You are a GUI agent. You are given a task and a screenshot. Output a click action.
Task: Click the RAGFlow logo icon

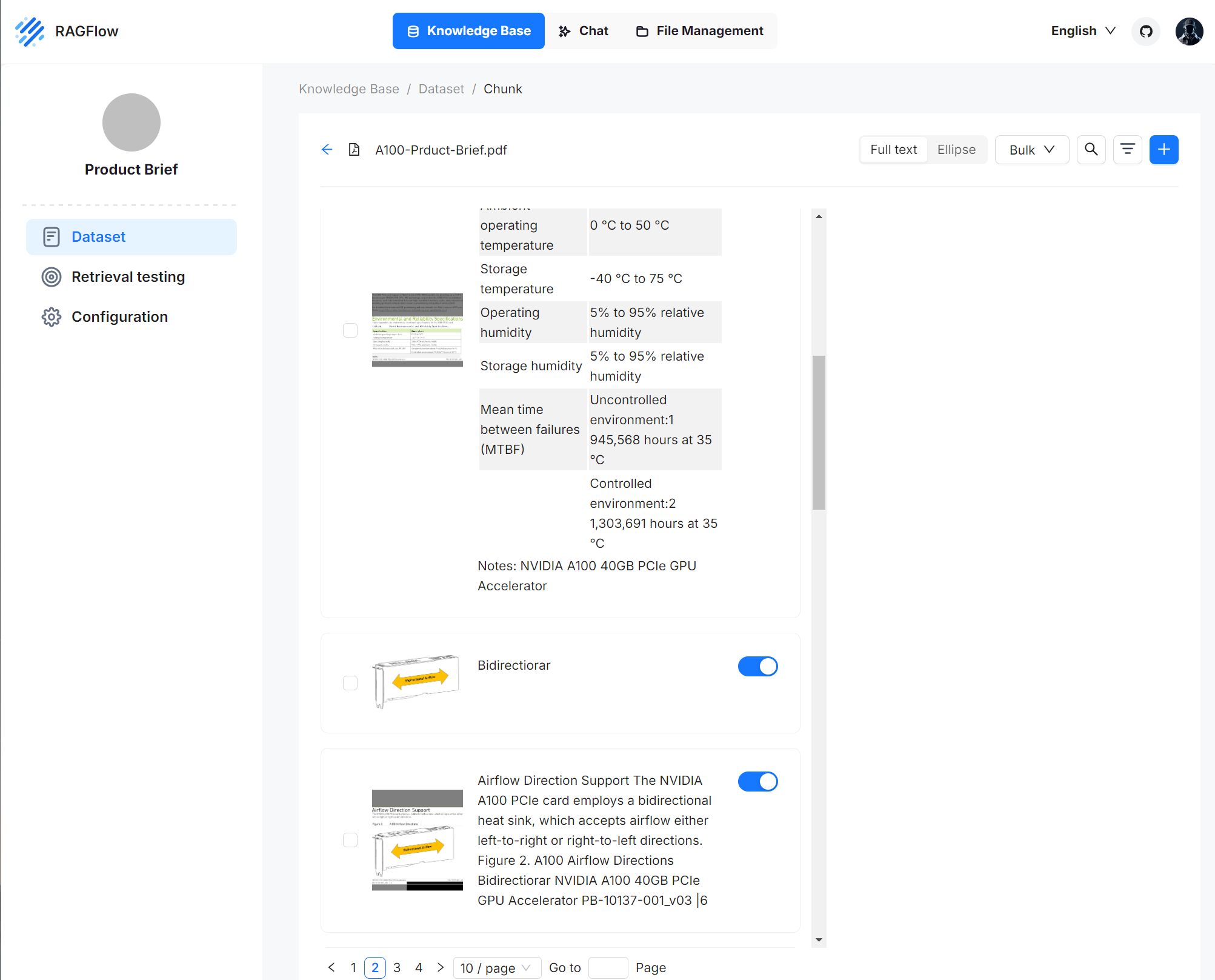tap(30, 32)
